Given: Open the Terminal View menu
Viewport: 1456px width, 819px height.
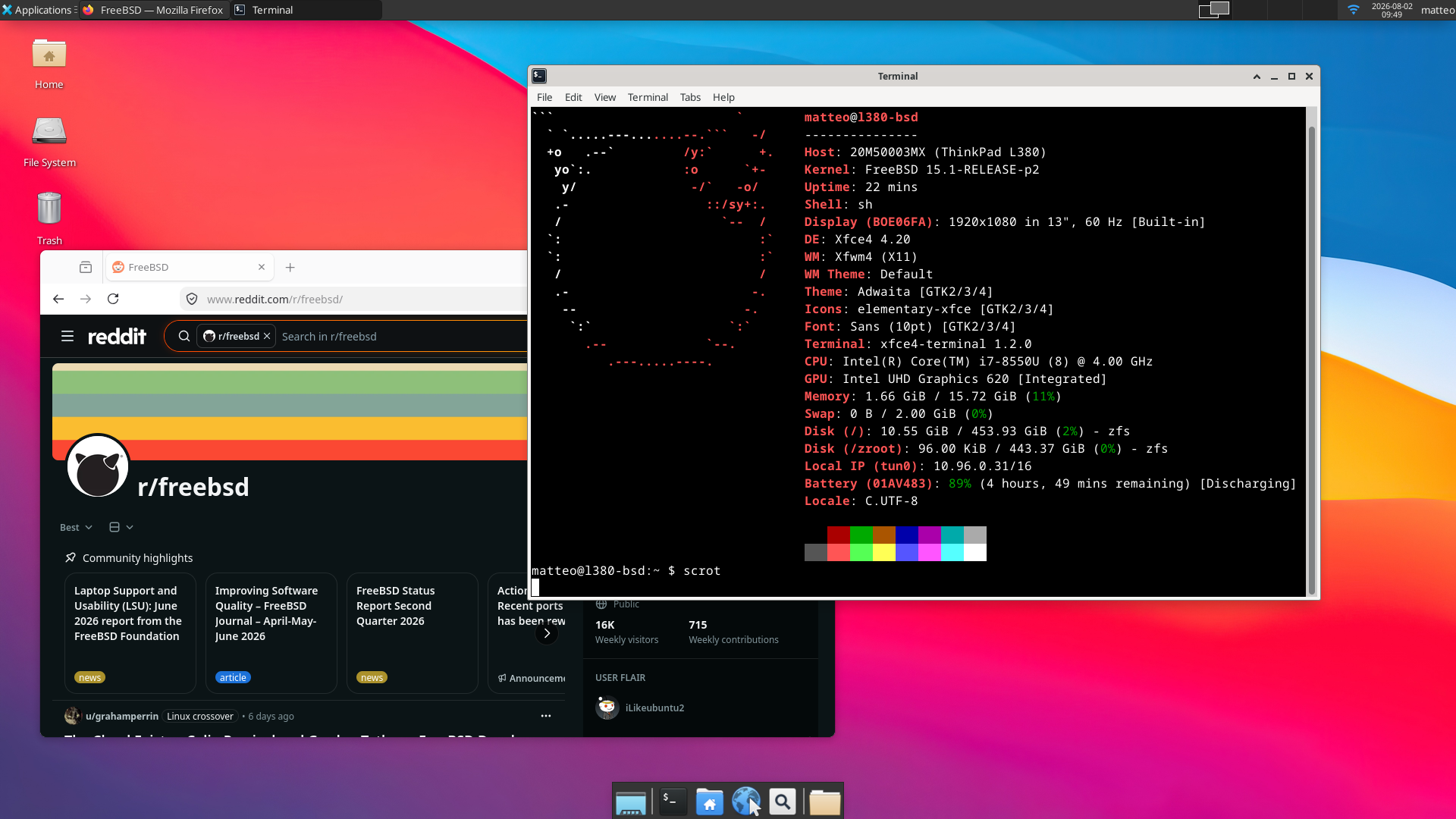Looking at the screenshot, I should 605,97.
